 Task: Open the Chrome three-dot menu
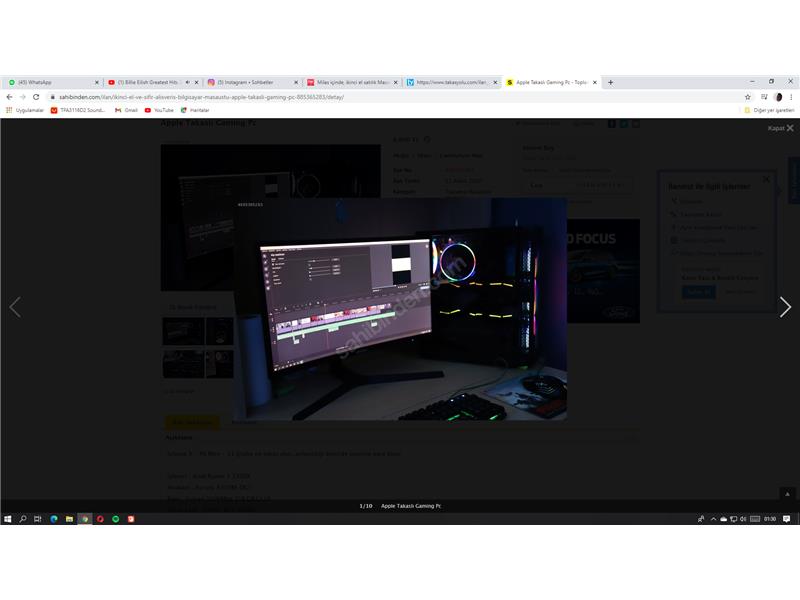[x=791, y=97]
